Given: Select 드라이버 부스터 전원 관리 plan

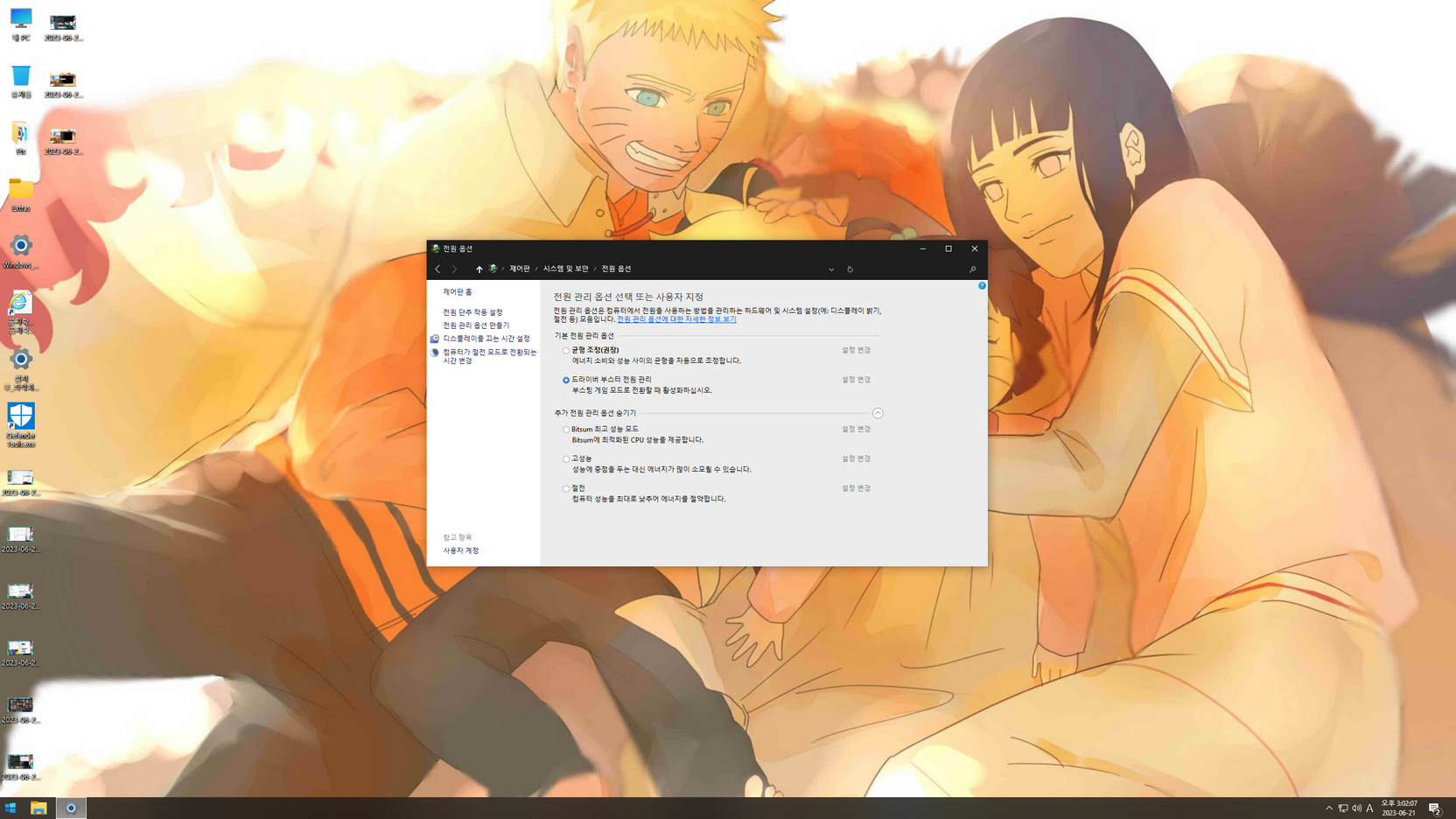Looking at the screenshot, I should pyautogui.click(x=566, y=380).
